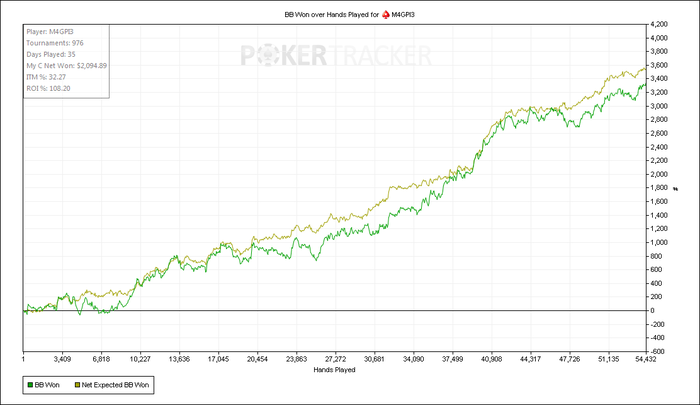The width and height of the screenshot is (700, 405).
Task: Click the y-axis value 1,000
Action: [x=659, y=242]
